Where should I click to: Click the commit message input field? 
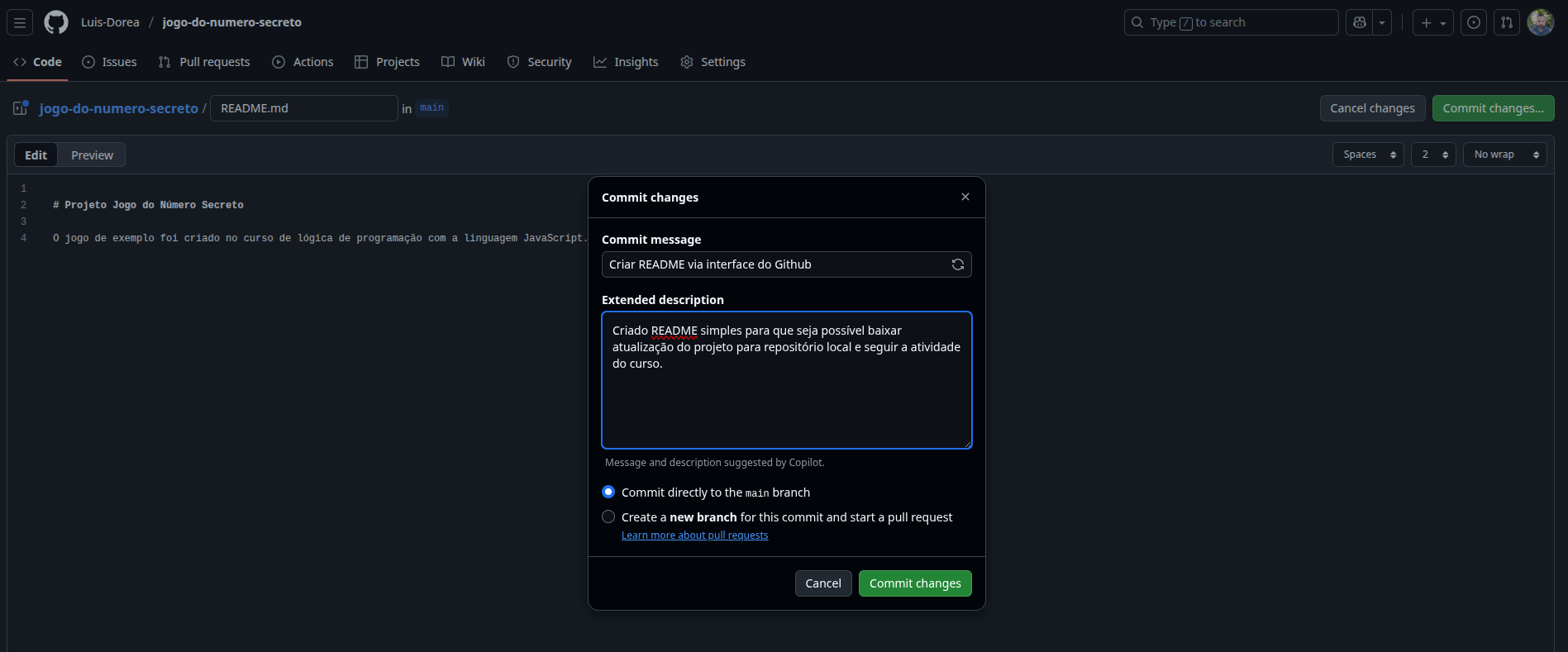777,264
